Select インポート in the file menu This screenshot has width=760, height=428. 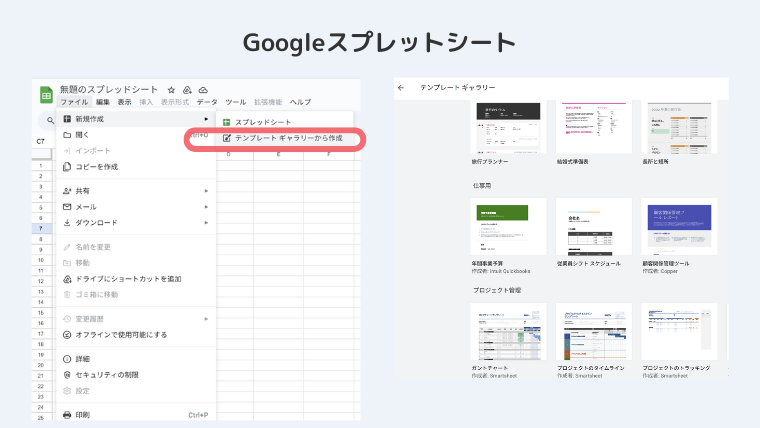pyautogui.click(x=136, y=151)
